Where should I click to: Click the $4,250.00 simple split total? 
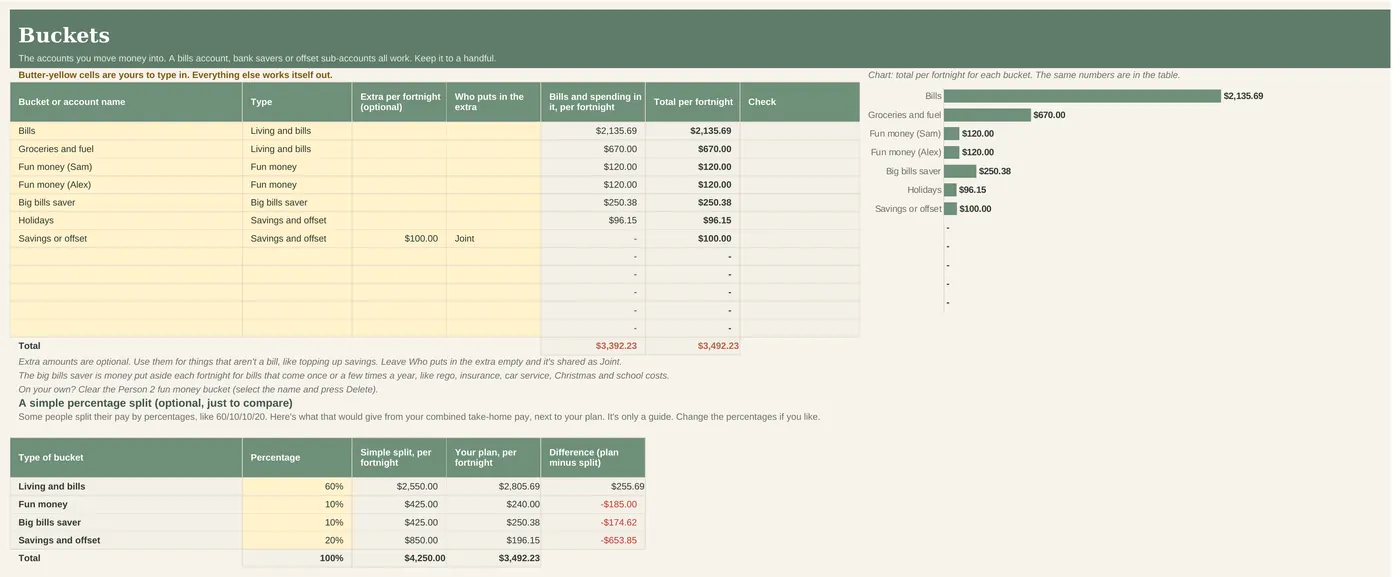(x=399, y=559)
